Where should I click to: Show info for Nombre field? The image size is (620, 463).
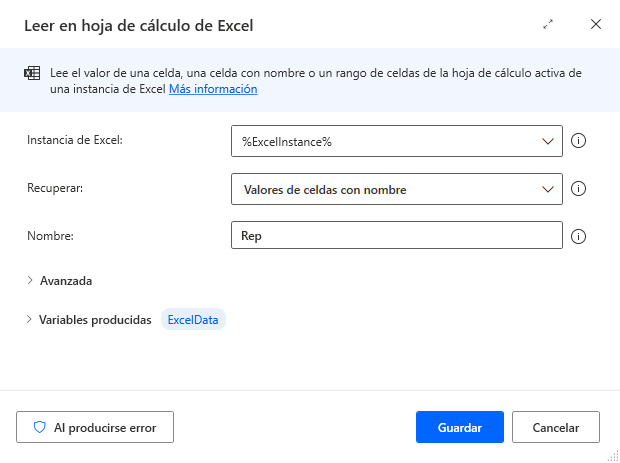point(578,236)
